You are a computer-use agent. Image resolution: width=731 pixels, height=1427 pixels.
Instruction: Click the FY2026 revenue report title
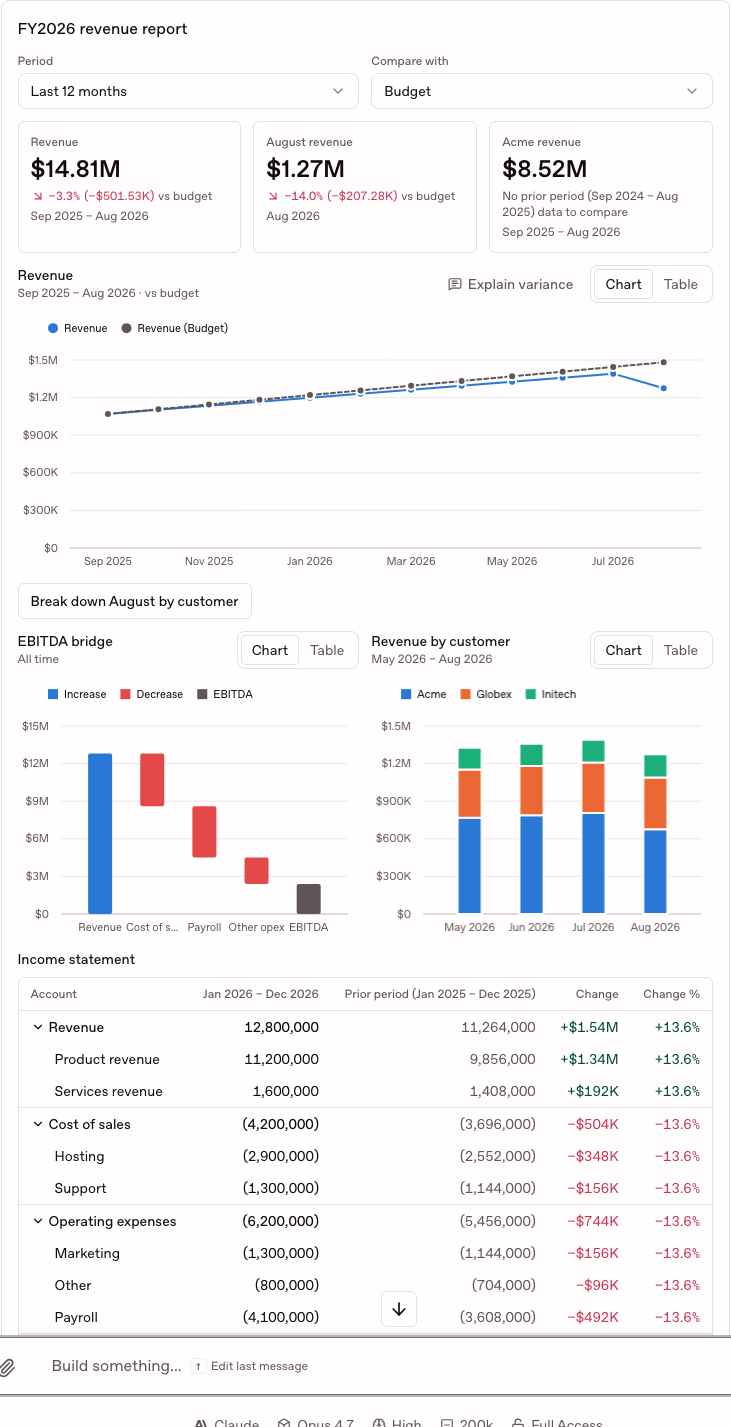103,29
